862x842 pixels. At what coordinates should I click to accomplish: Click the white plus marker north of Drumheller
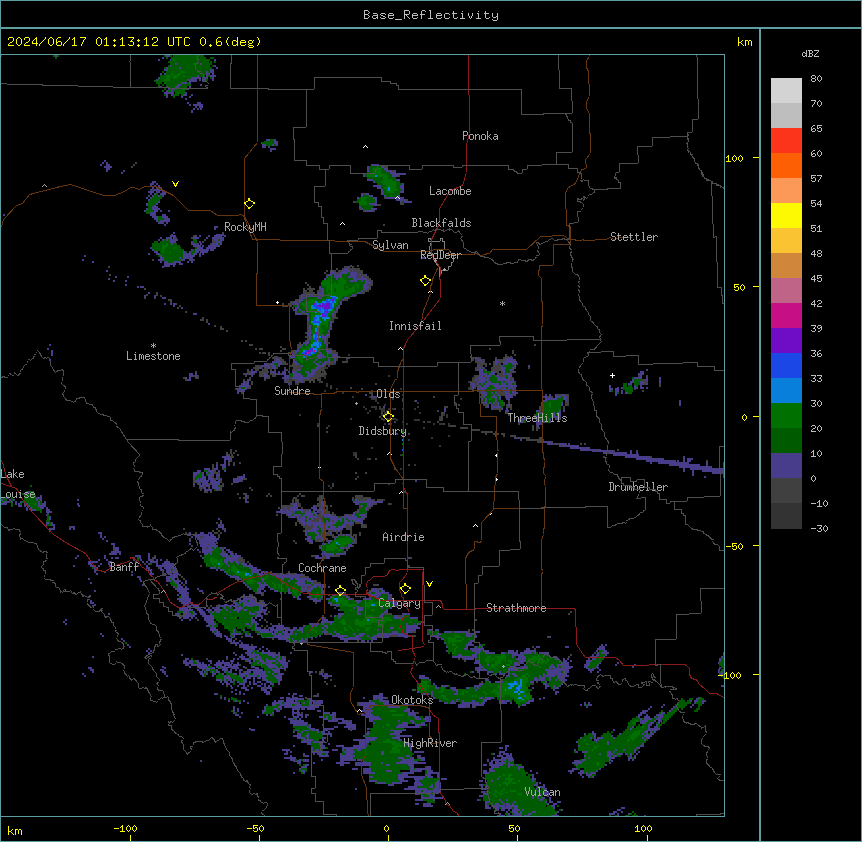pyautogui.click(x=612, y=375)
